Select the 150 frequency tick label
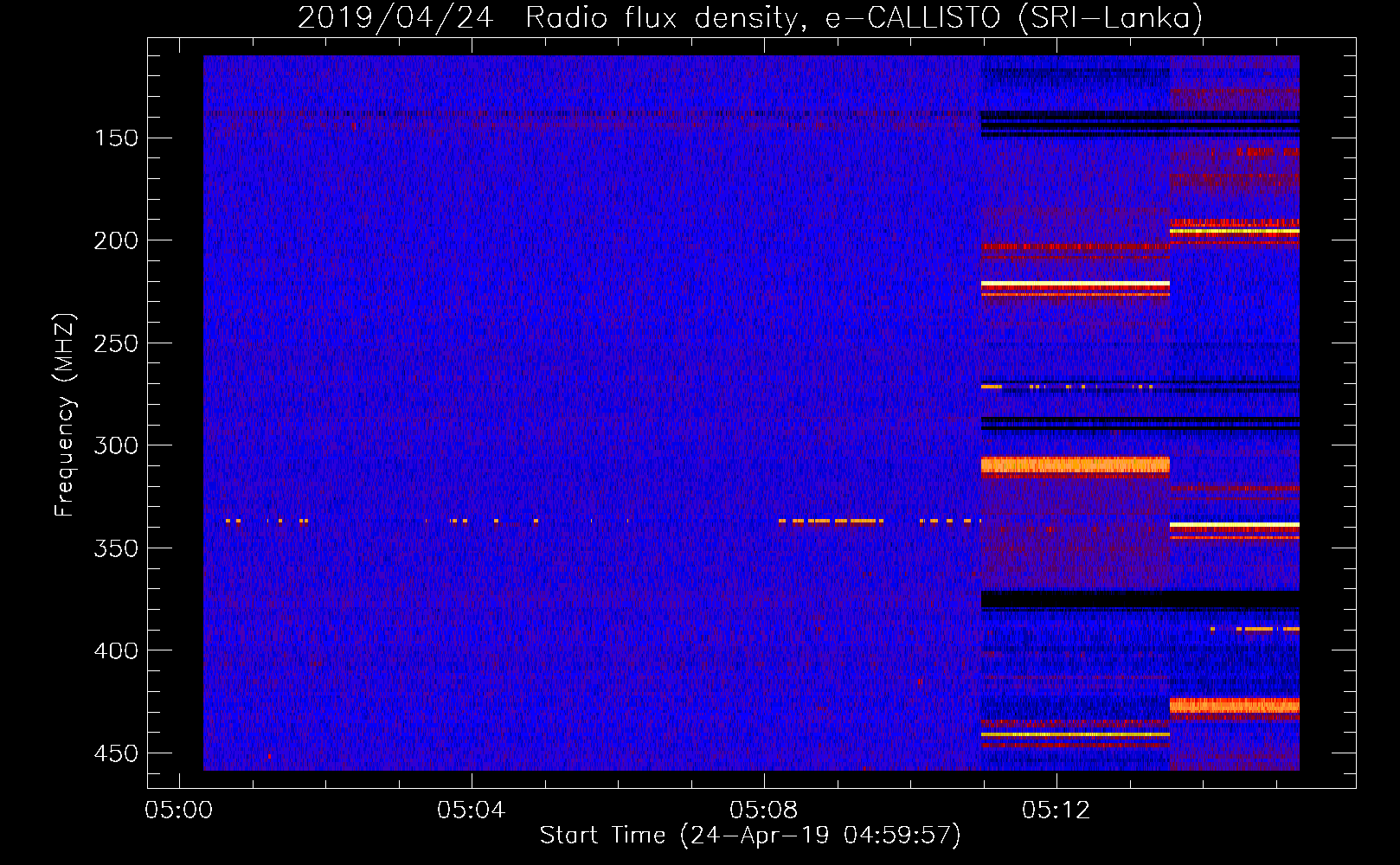The image size is (1400, 865). [116, 138]
